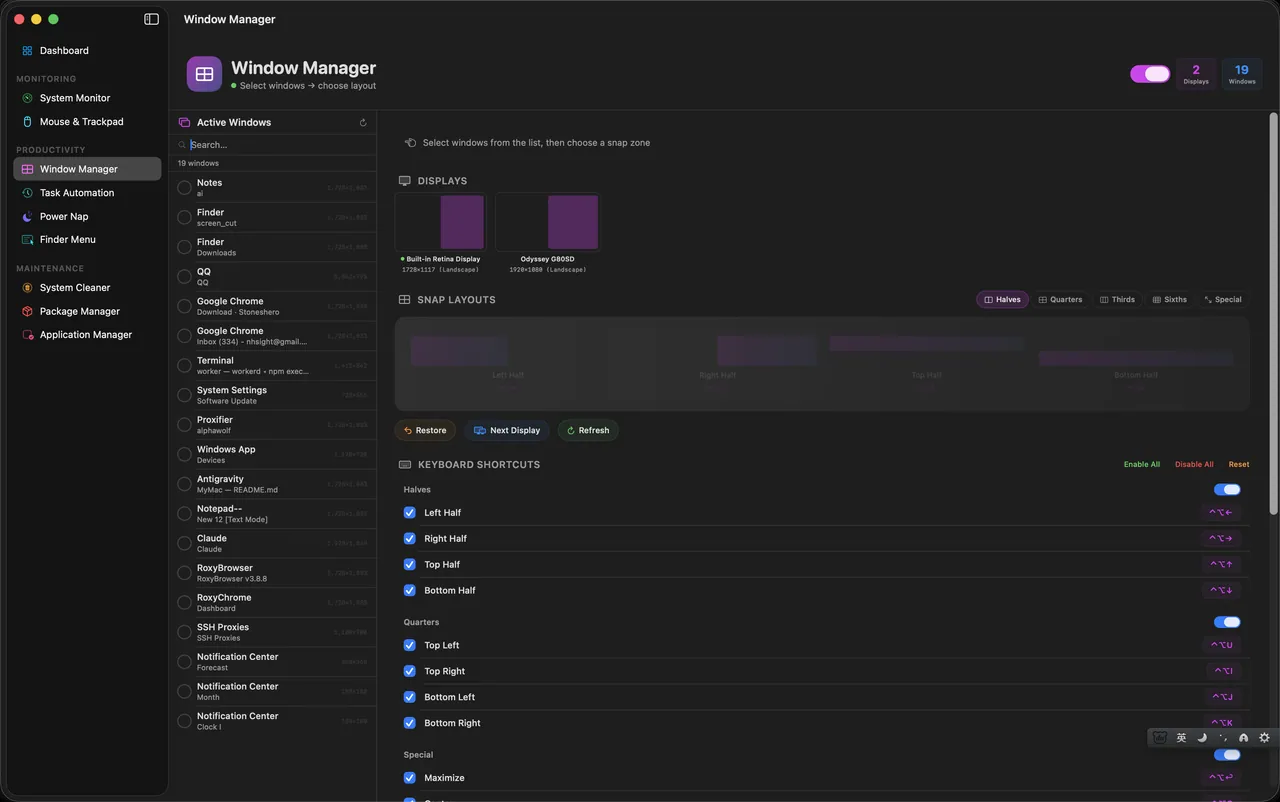The height and width of the screenshot is (802, 1280).
Task: Toggle the Halves shortcuts group switch
Action: [1227, 490]
